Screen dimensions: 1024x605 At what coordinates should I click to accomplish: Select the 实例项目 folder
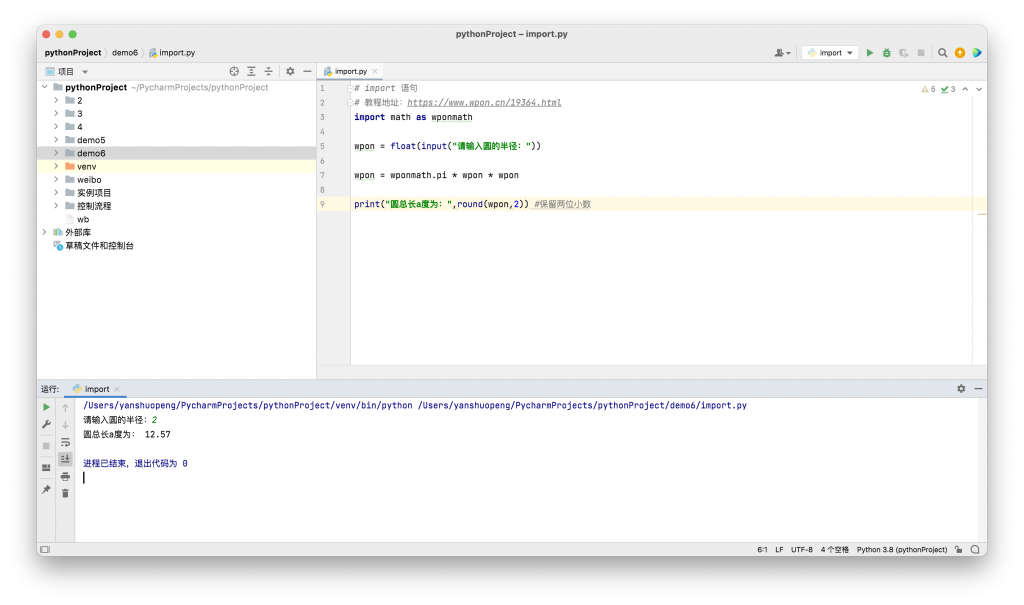[x=94, y=193]
